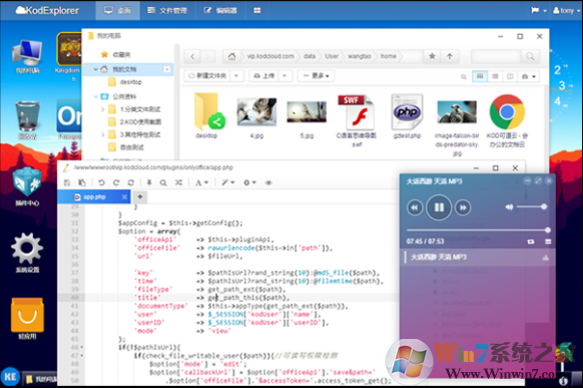Mute the music player speaker icon

click(509, 207)
